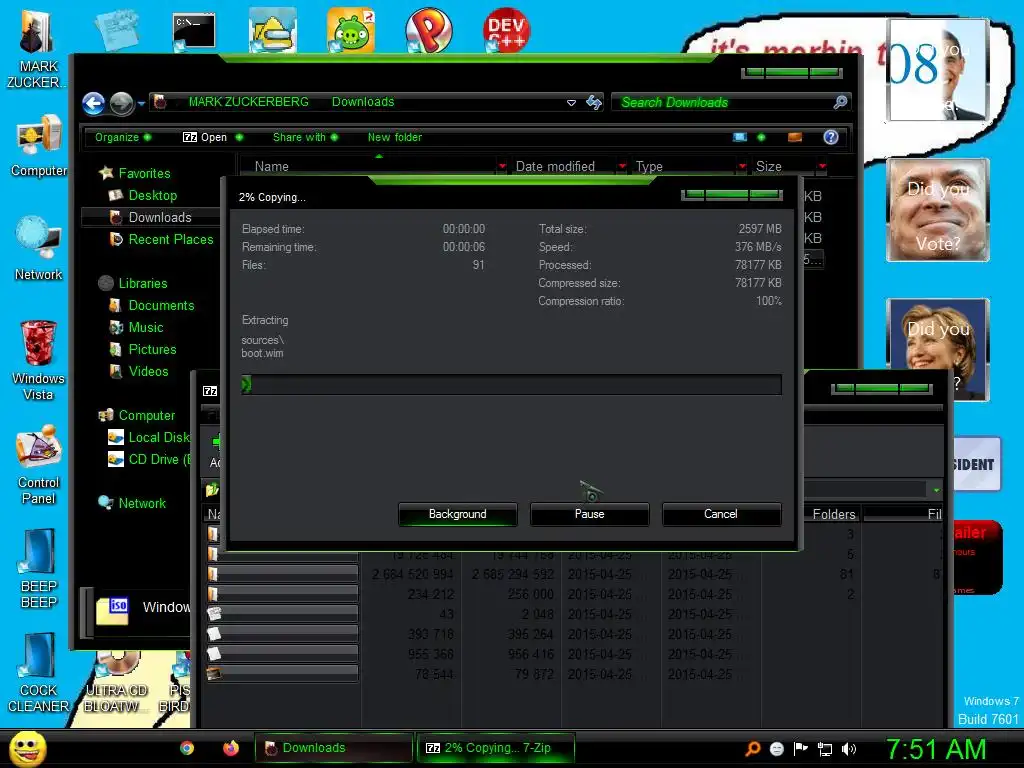The width and height of the screenshot is (1024, 768).
Task: Open Firefox from the taskbar
Action: (x=231, y=748)
